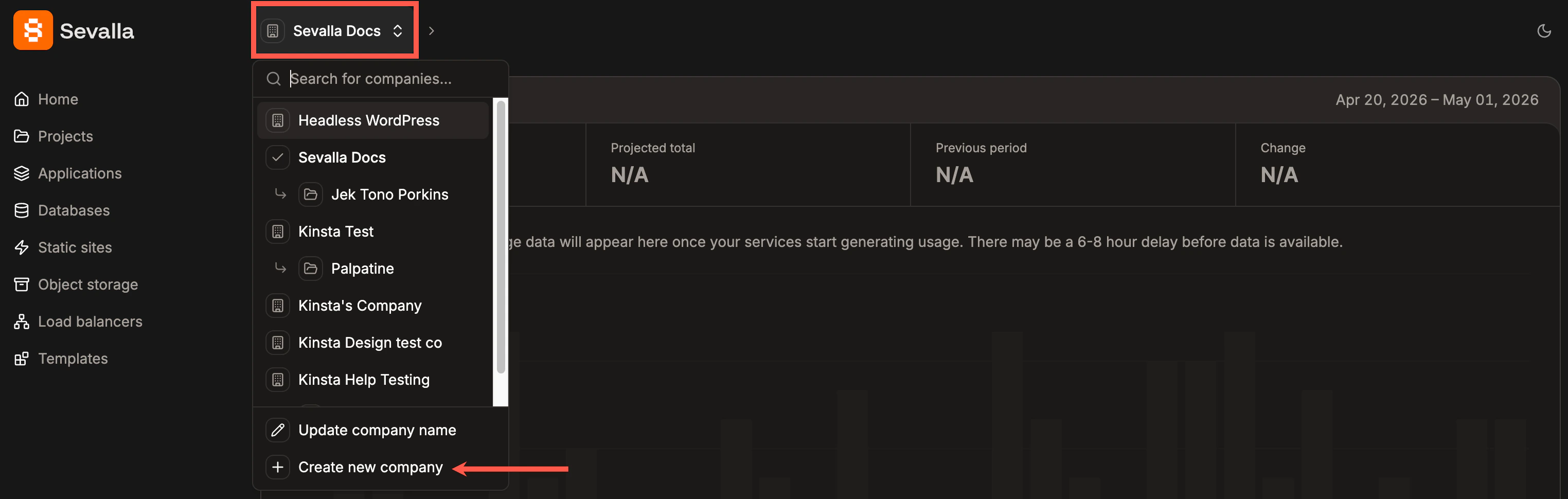Click the plus icon for Create new company

pos(278,468)
